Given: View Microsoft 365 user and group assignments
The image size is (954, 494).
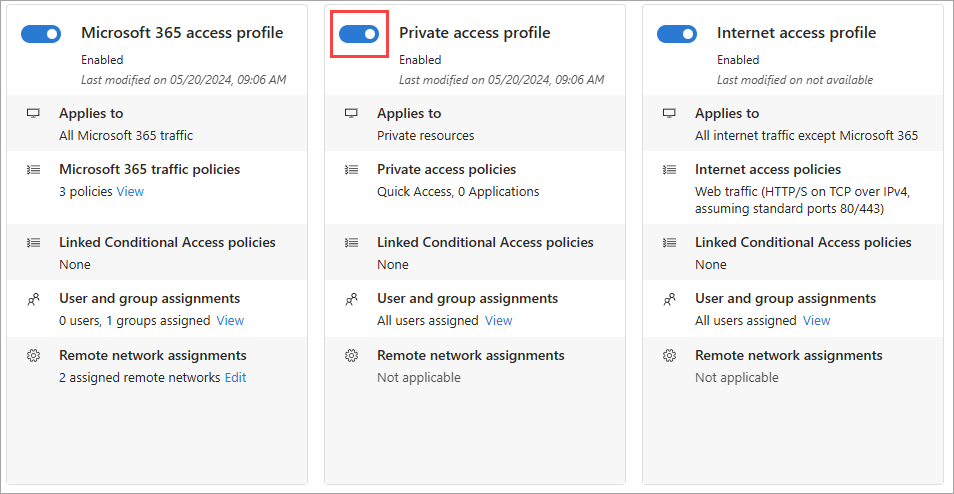Looking at the screenshot, I should pos(230,321).
